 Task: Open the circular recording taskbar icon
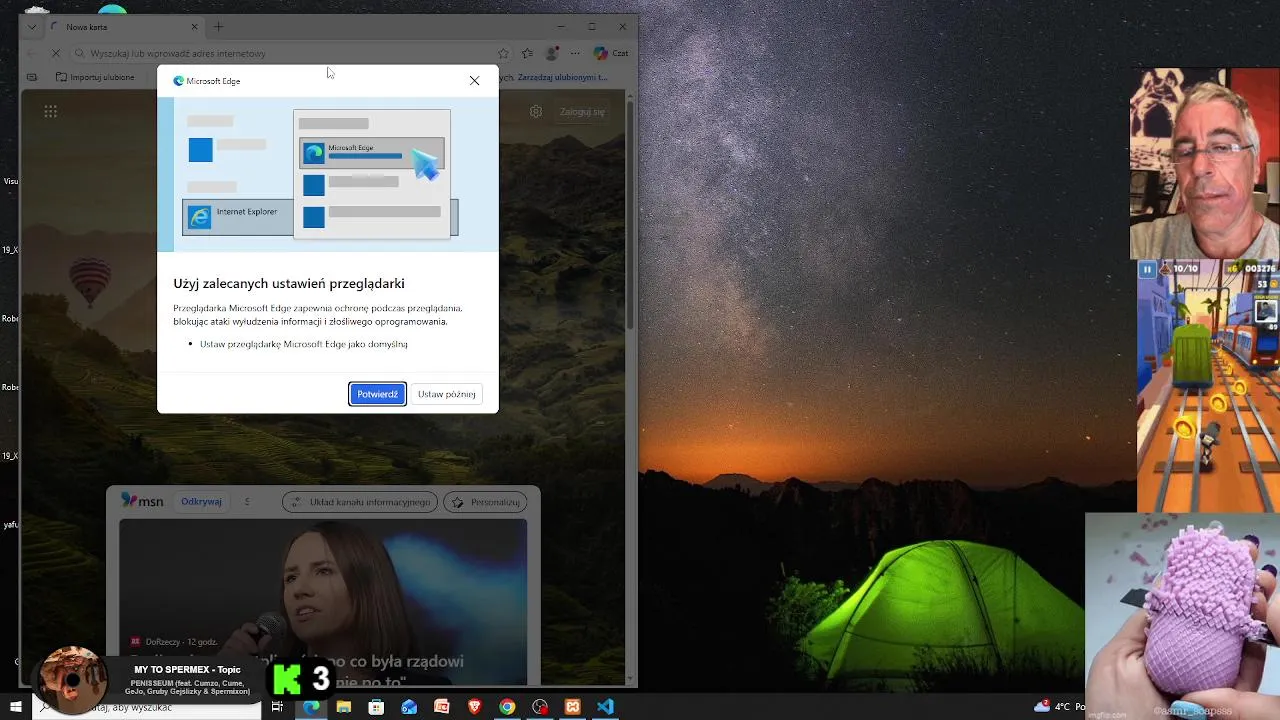(540, 707)
